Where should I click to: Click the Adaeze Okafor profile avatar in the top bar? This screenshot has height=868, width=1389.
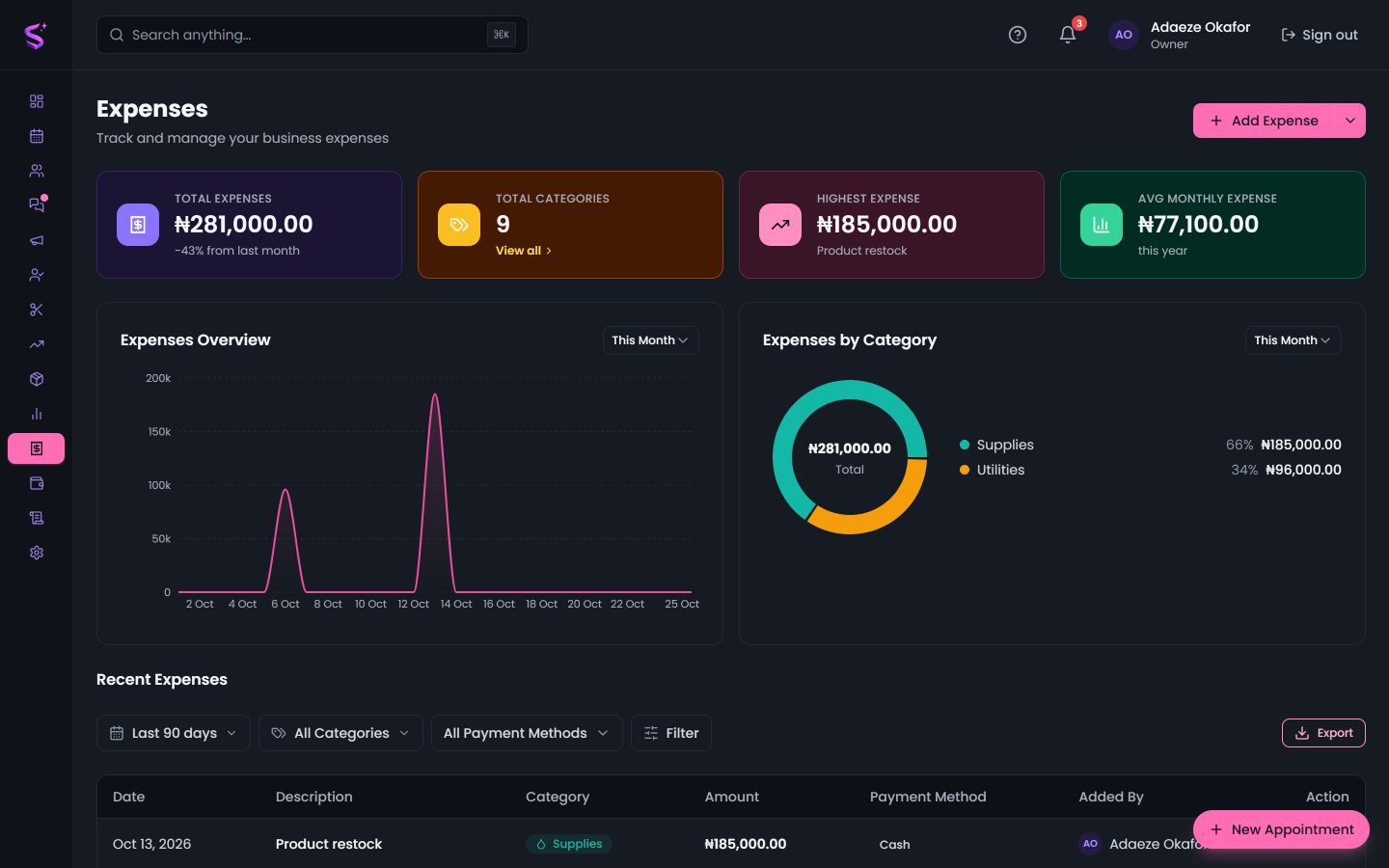[x=1124, y=35]
